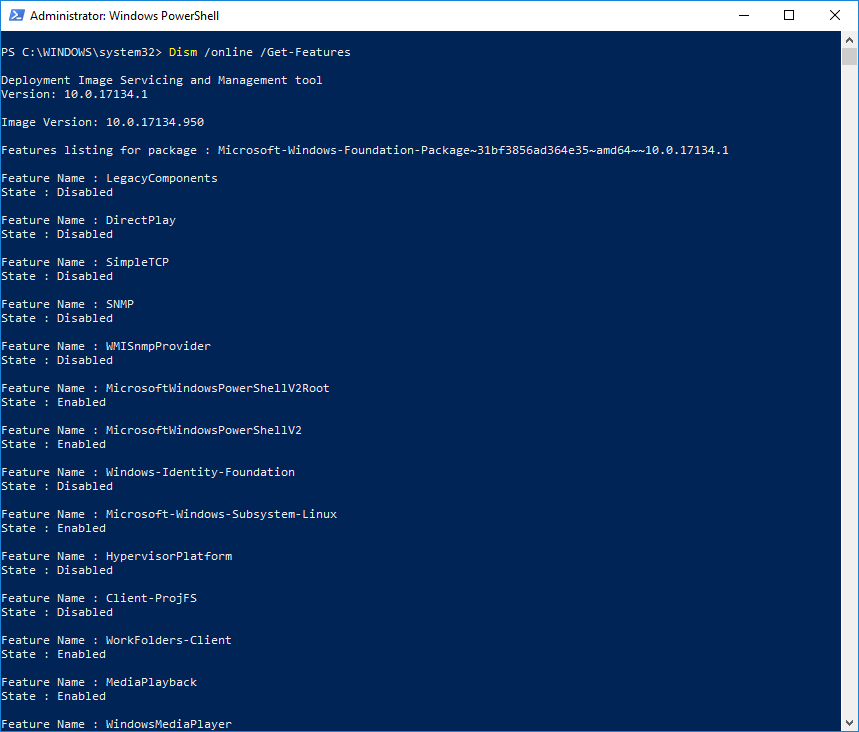Screen dimensions: 859x732
Task: Click the vertical scrollbar thumb
Action: [x=850, y=56]
